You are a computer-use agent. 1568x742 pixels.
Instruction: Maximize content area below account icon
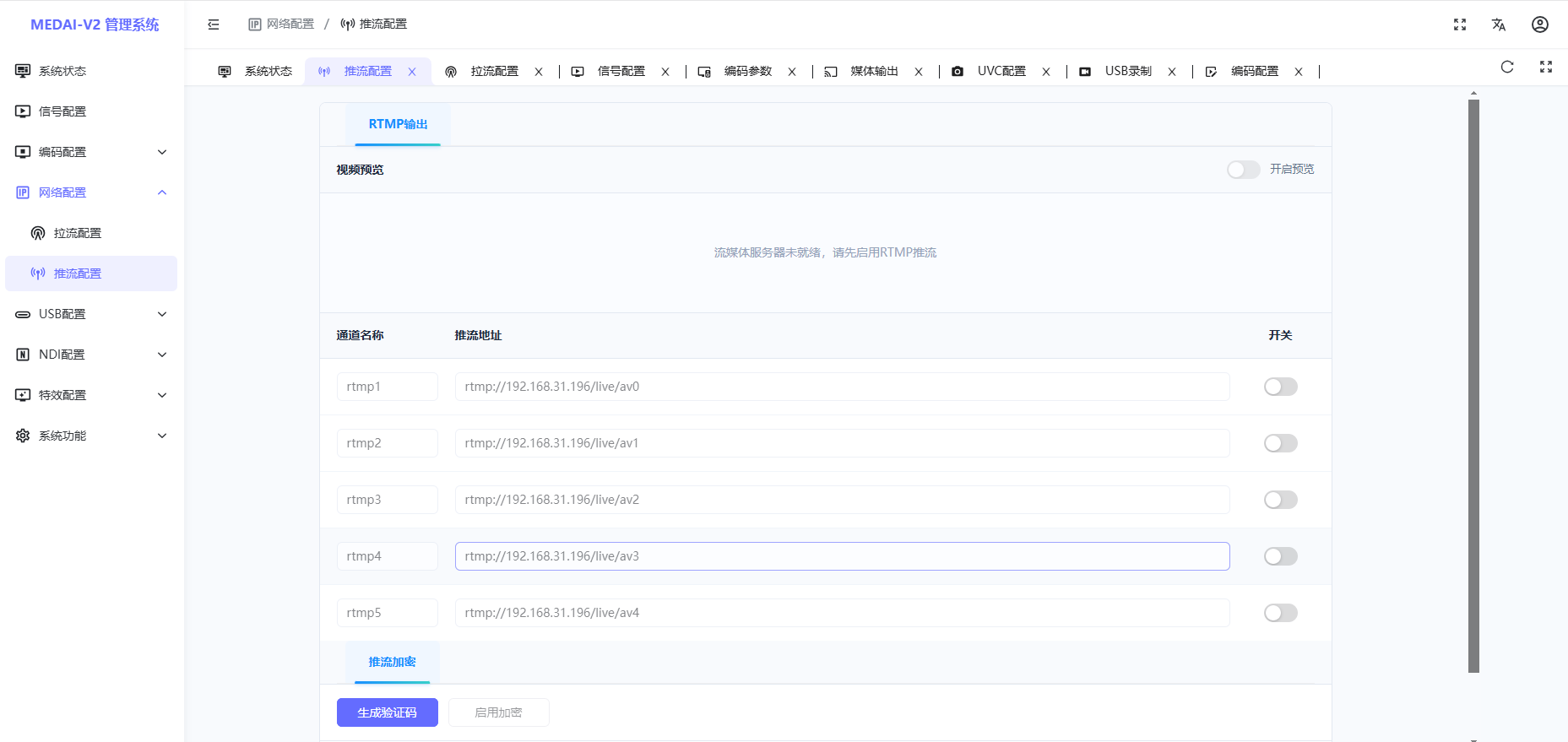click(x=1546, y=67)
